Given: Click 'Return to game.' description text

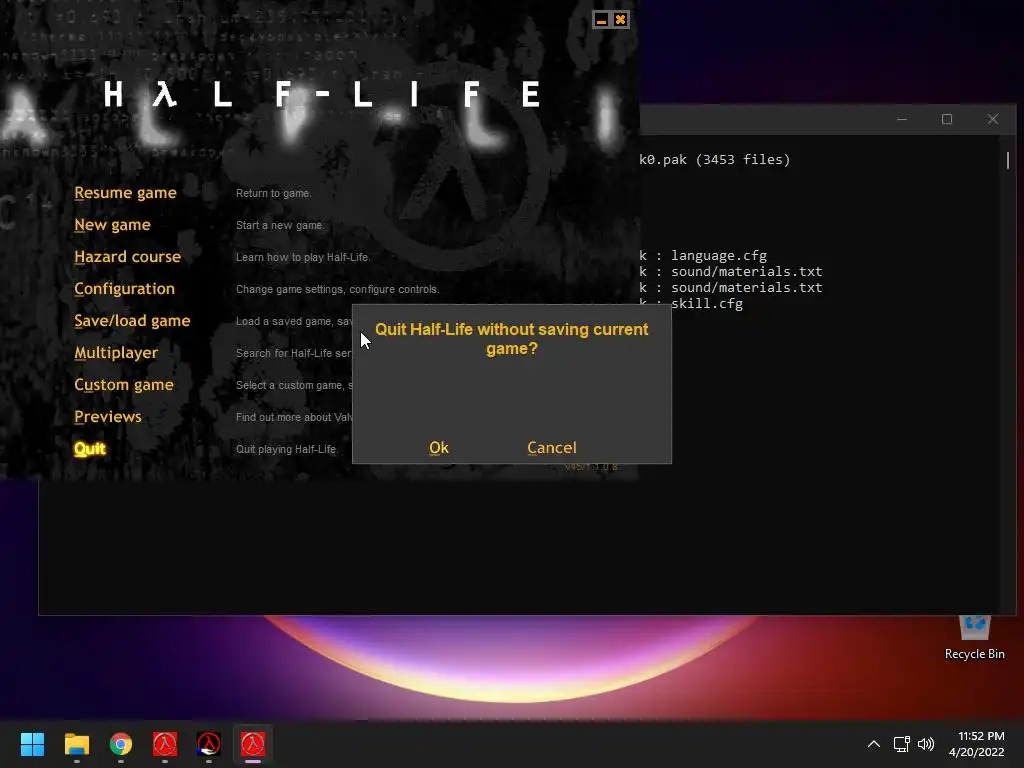Looking at the screenshot, I should 274,193.
